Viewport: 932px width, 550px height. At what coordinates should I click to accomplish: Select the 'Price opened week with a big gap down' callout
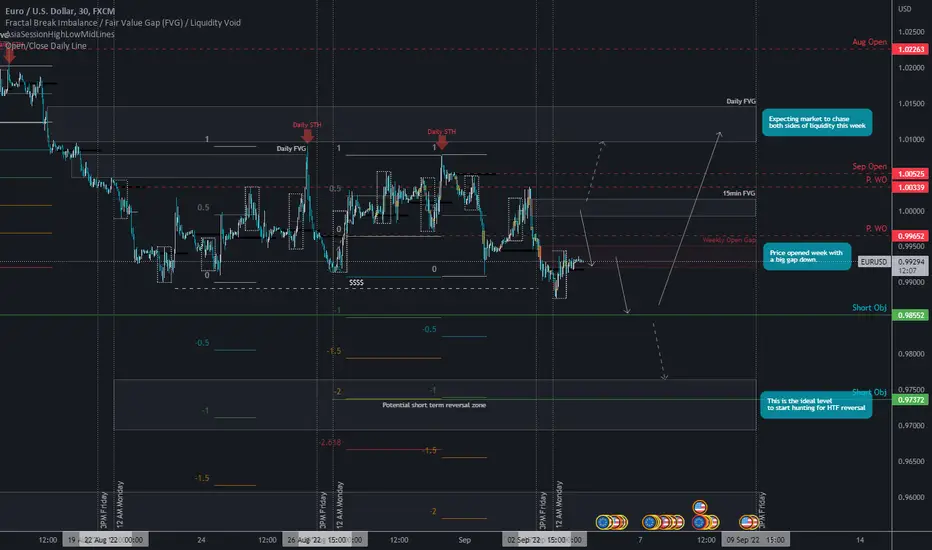(x=807, y=256)
